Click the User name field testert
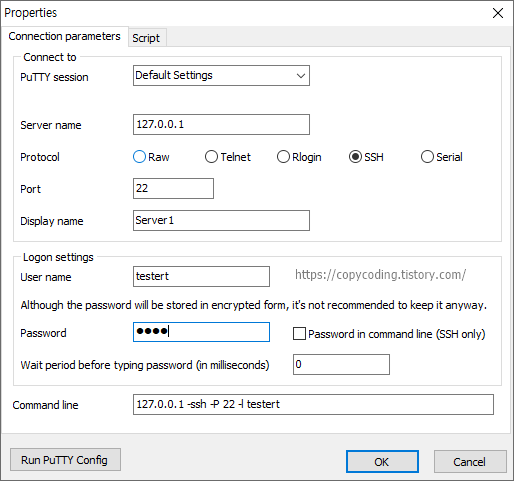This screenshot has height=481, width=514. [x=201, y=276]
